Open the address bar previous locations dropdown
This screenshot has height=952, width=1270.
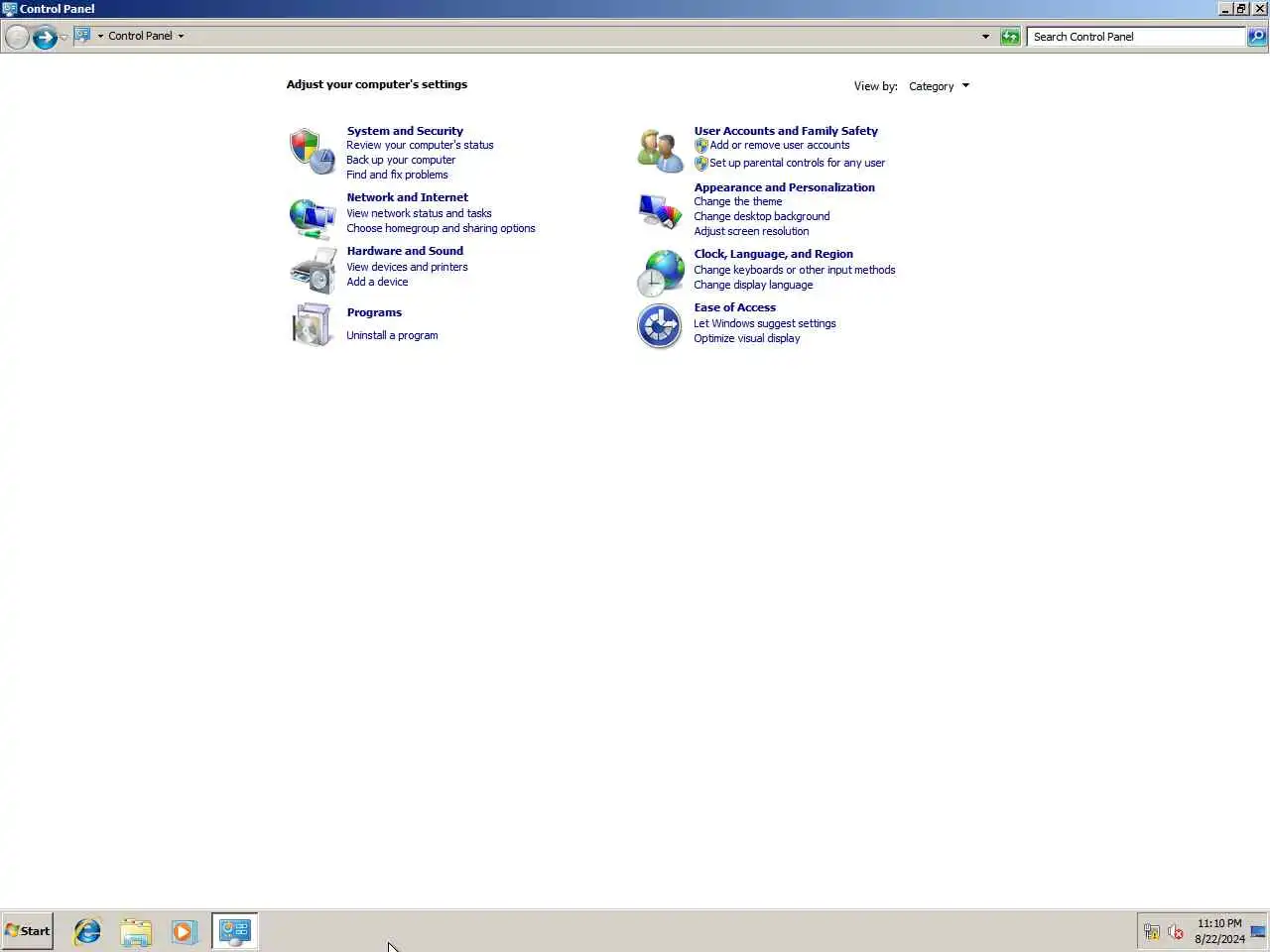pyautogui.click(x=985, y=37)
